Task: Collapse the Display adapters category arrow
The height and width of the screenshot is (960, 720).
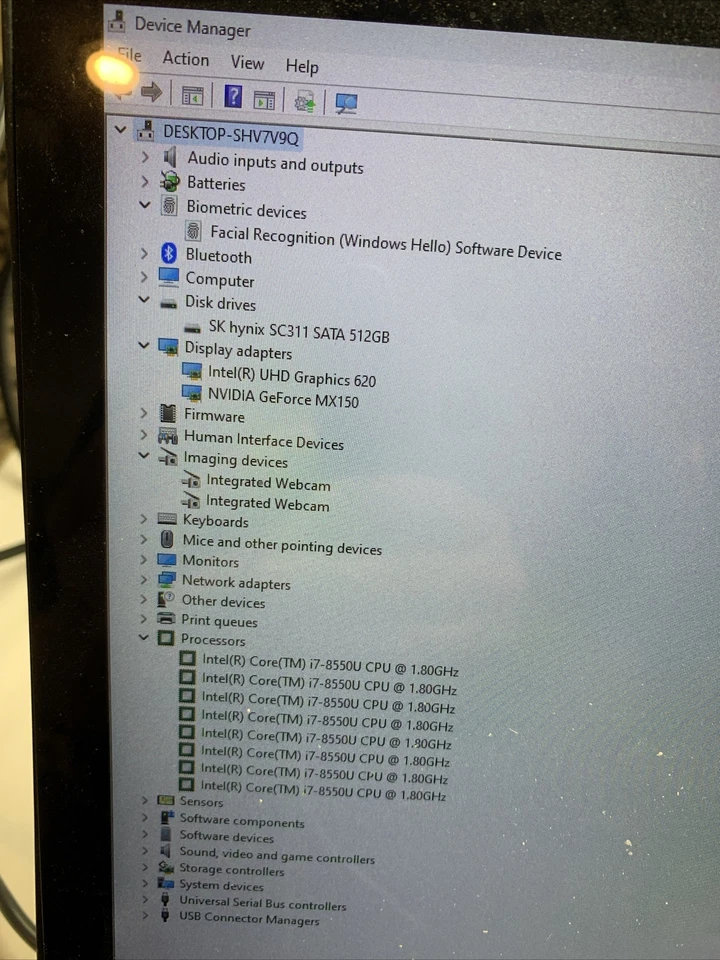Action: coord(144,345)
